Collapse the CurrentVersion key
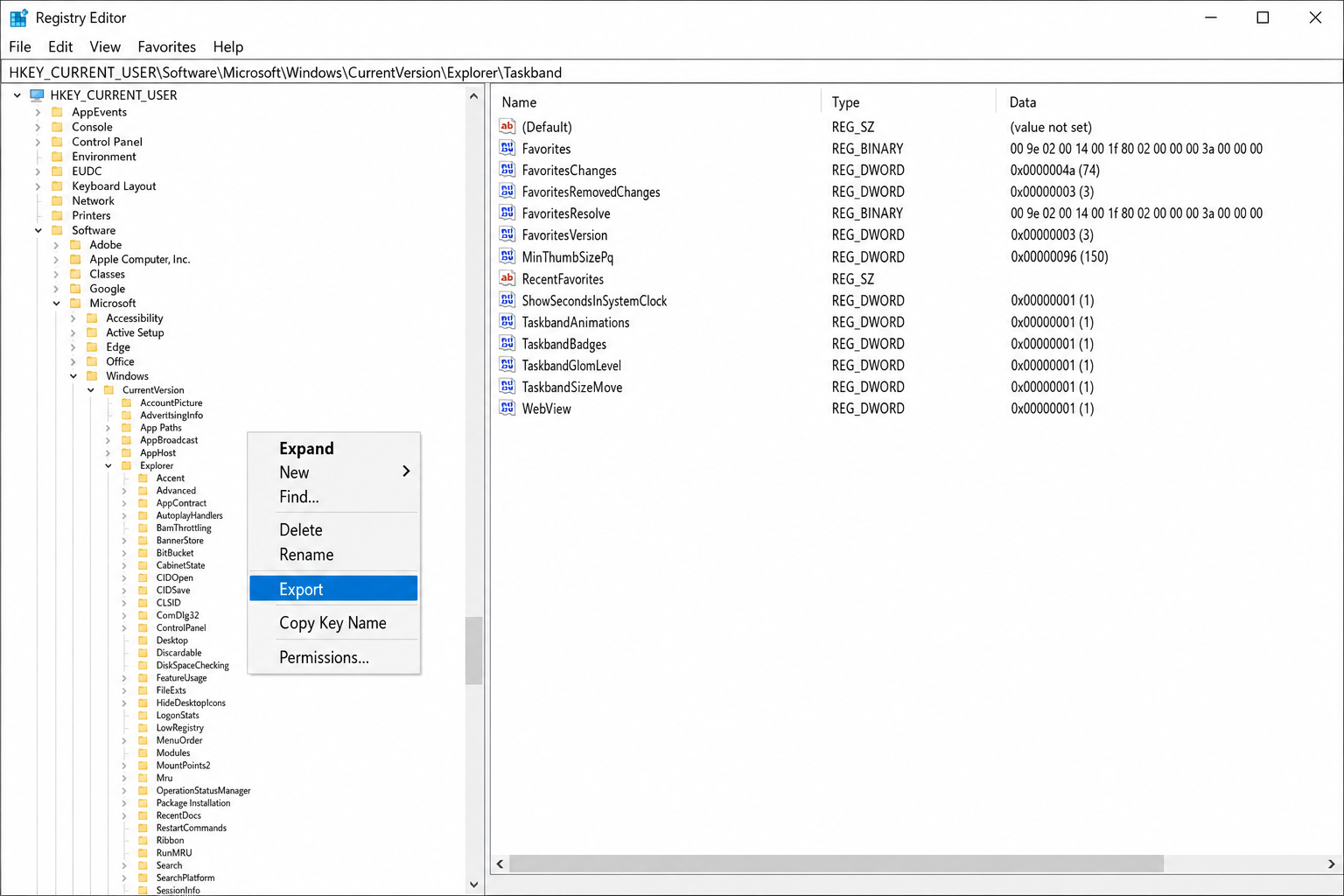 pos(91,390)
